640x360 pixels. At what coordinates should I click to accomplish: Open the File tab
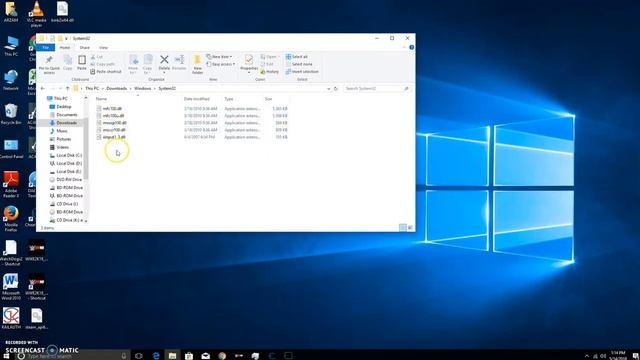pos(46,48)
